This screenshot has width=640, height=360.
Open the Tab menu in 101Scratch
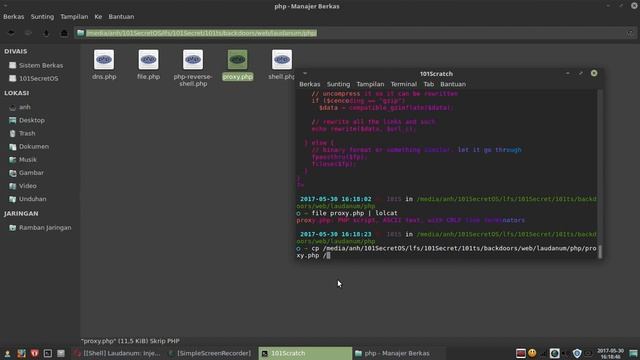click(429, 84)
